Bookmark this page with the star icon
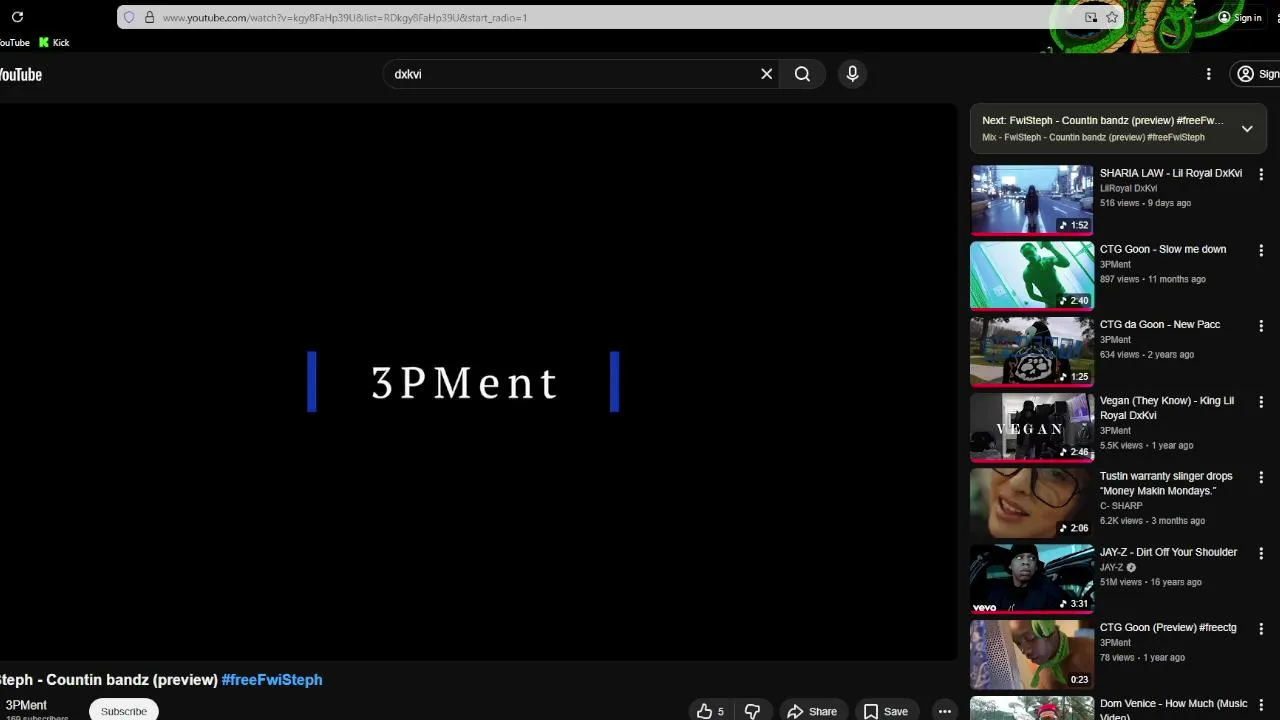Image resolution: width=1280 pixels, height=720 pixels. (1111, 17)
